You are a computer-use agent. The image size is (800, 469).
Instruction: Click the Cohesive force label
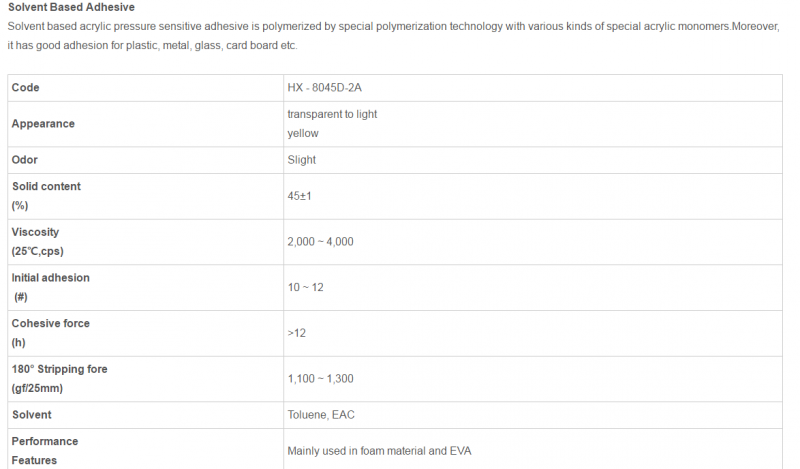pos(51,333)
